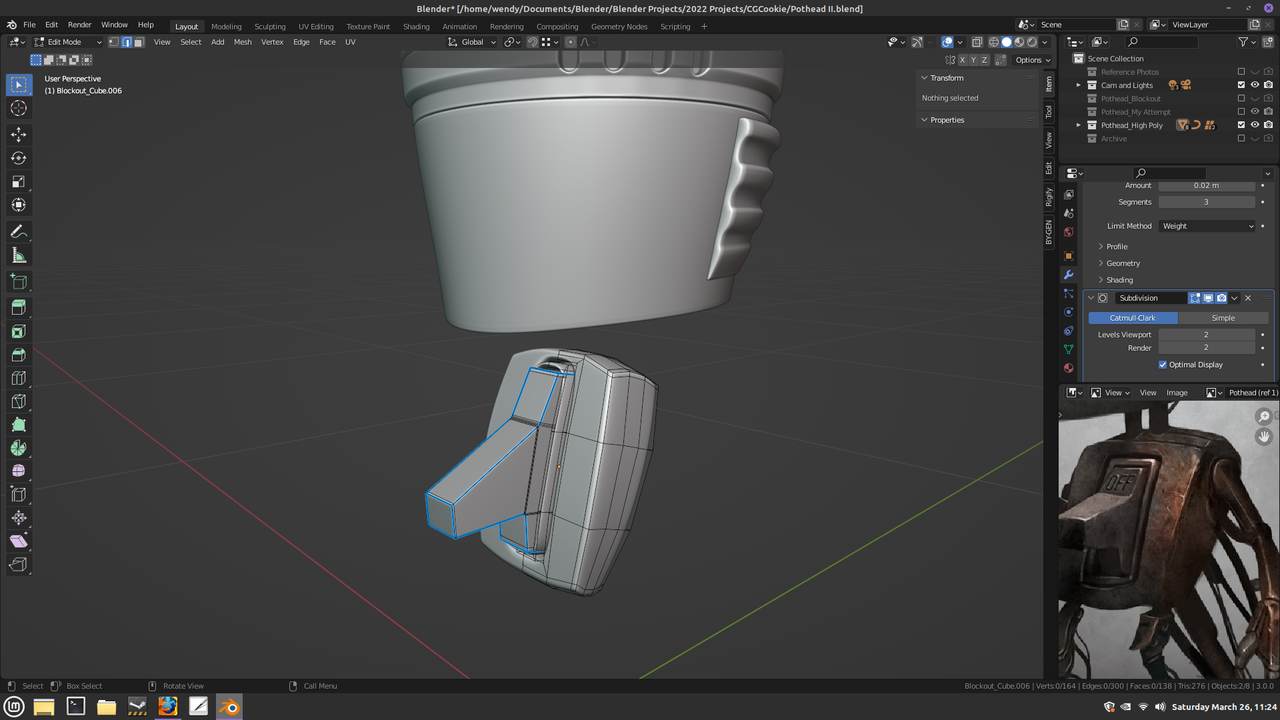Open the Limit Method dropdown

[1207, 225]
